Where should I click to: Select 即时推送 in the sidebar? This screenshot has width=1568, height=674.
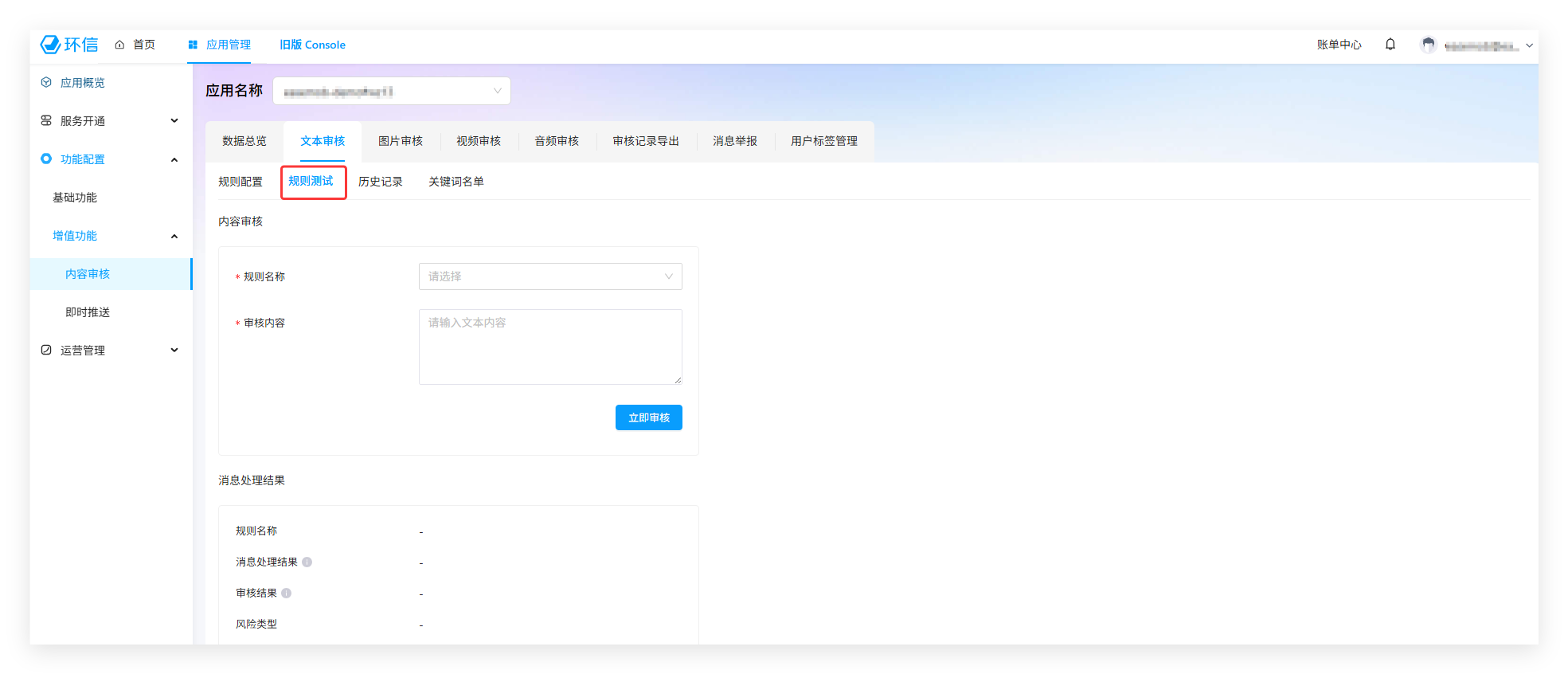tap(88, 312)
